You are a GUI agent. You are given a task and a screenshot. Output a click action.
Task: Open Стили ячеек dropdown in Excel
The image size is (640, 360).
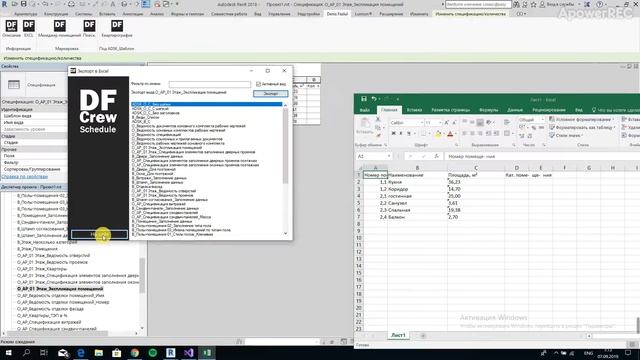tap(566, 135)
